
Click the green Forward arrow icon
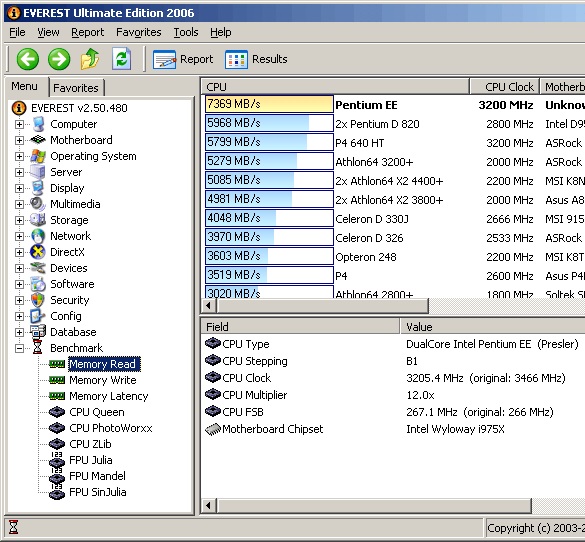point(59,59)
